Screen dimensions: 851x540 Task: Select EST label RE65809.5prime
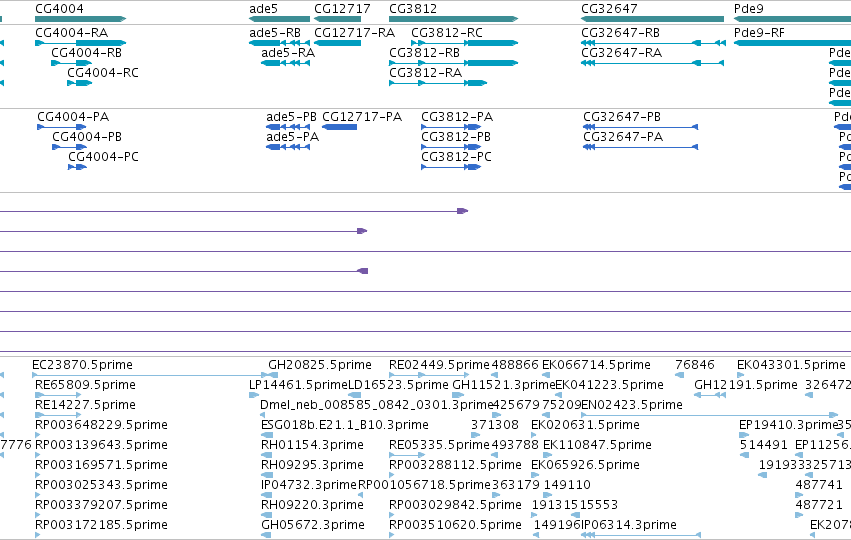[85, 385]
